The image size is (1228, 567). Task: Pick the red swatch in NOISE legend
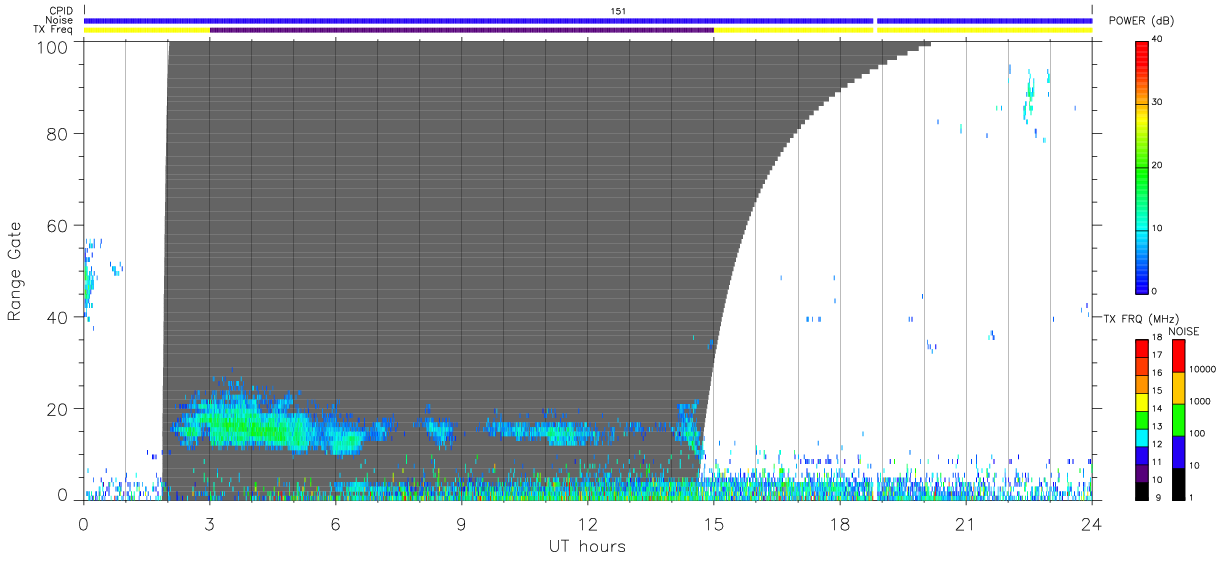(1178, 356)
